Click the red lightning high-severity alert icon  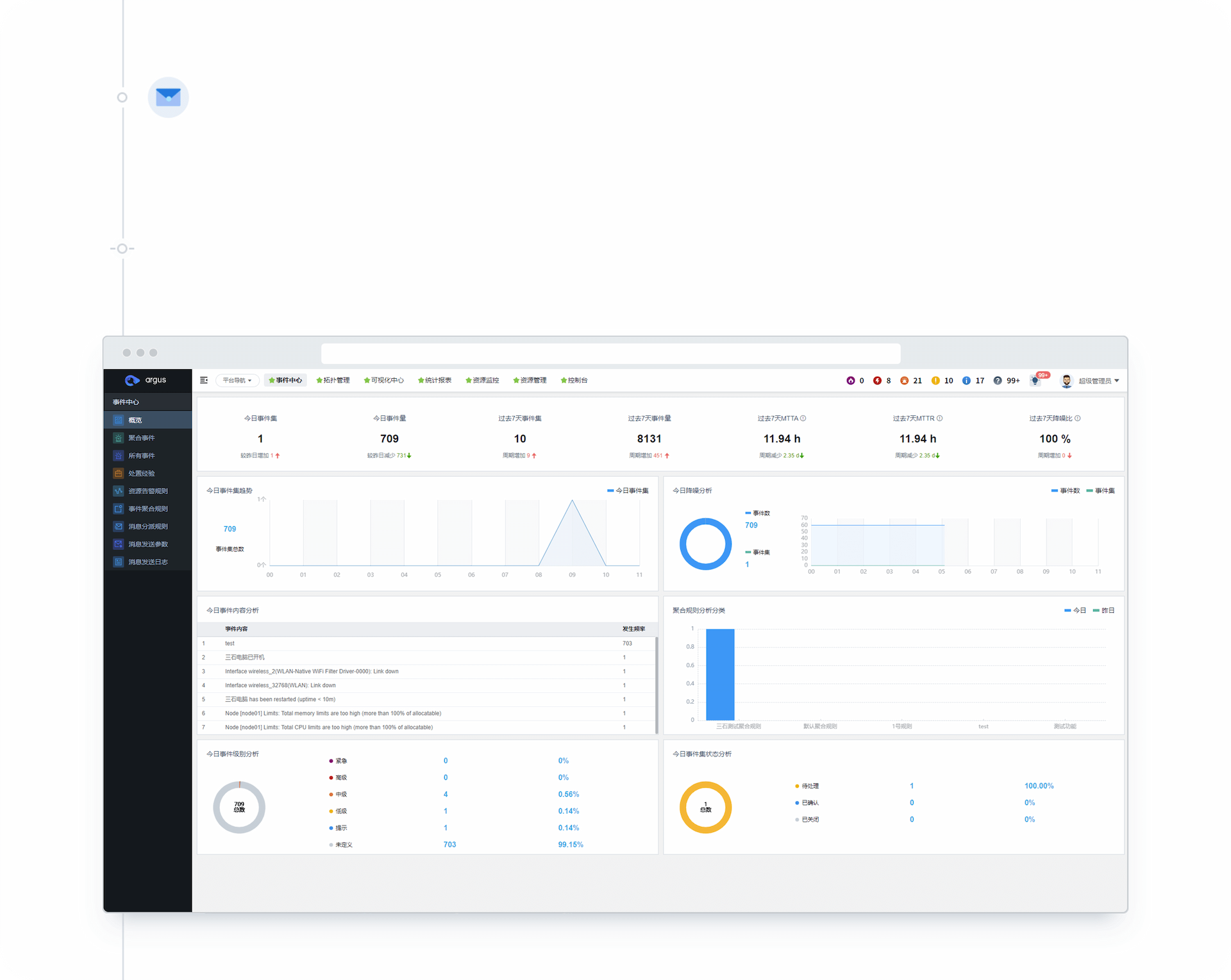coord(877,381)
